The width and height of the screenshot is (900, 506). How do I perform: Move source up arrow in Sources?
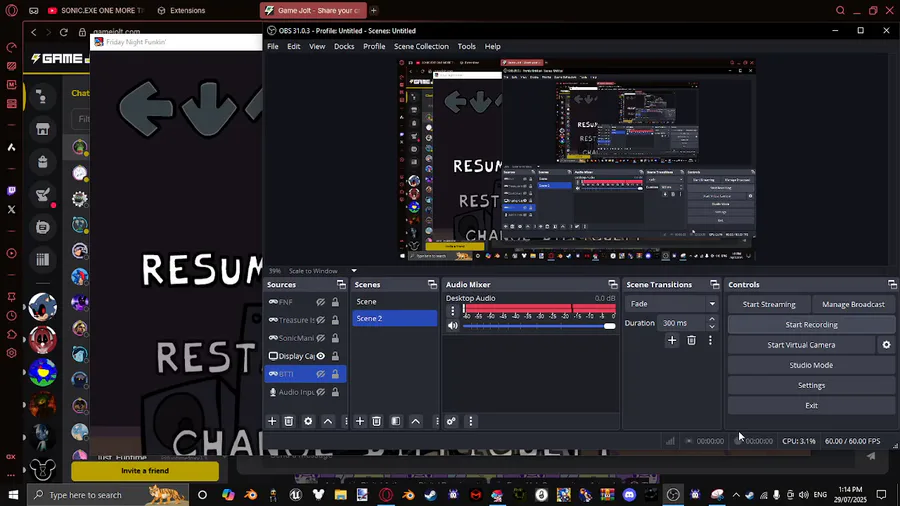coord(328,422)
